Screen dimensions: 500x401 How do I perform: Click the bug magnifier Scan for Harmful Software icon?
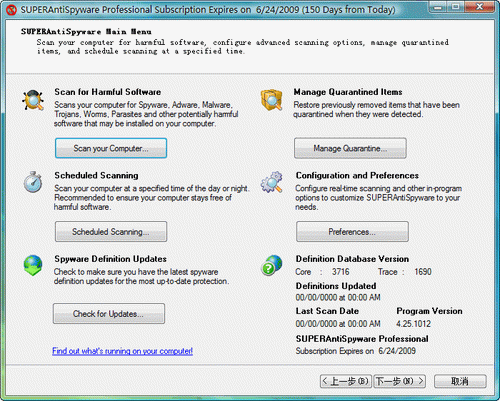pyautogui.click(x=33, y=100)
